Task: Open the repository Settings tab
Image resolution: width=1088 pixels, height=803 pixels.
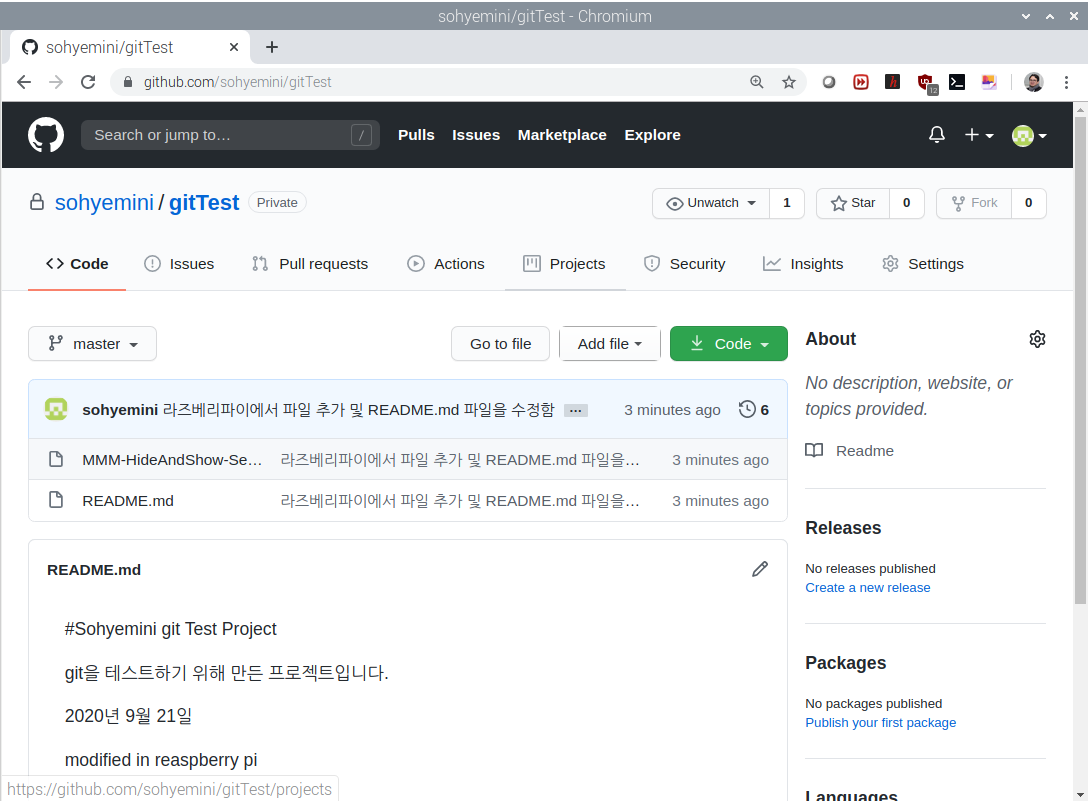Action: (923, 264)
